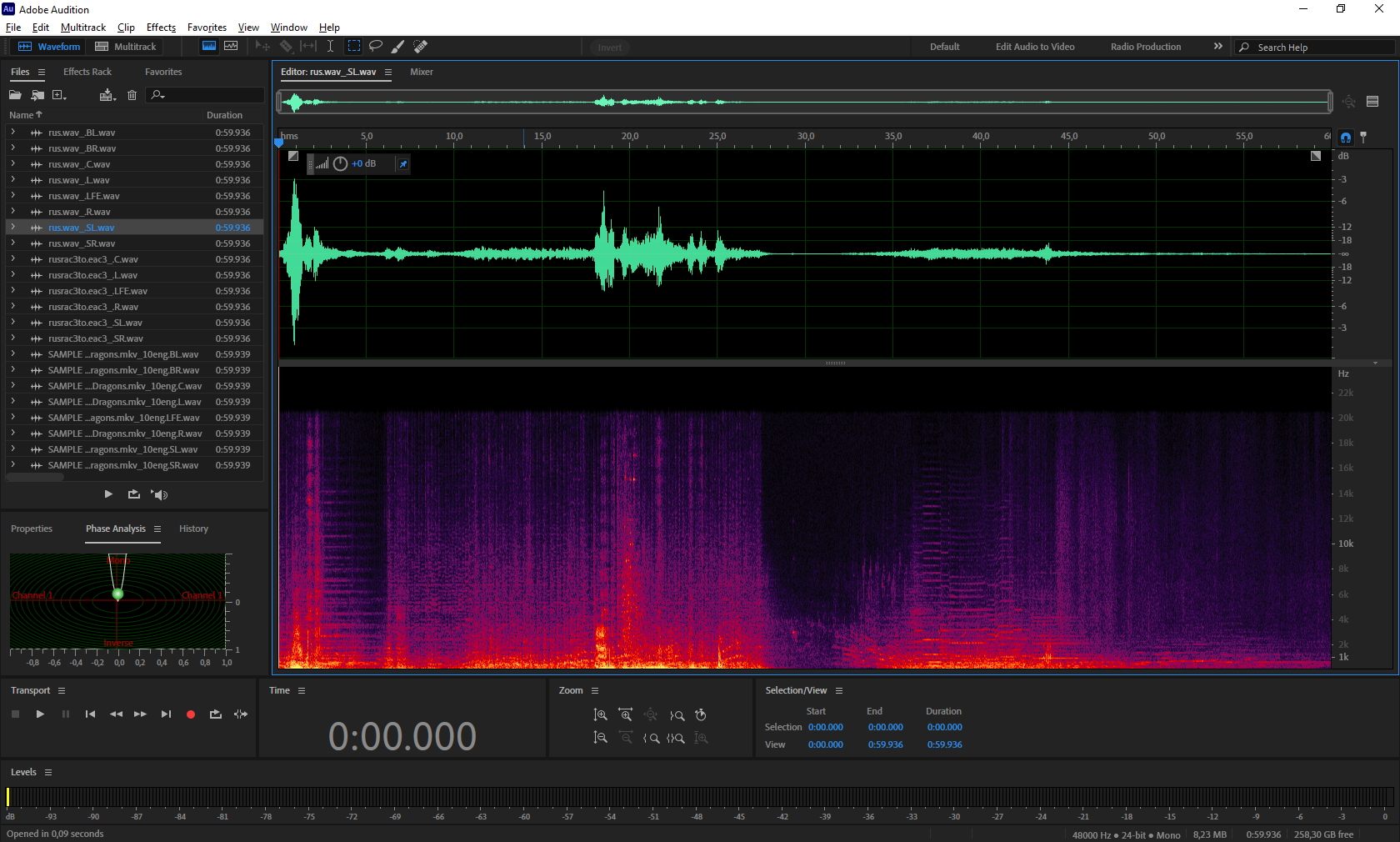
Task: Click the Open File folder icon
Action: [15, 95]
